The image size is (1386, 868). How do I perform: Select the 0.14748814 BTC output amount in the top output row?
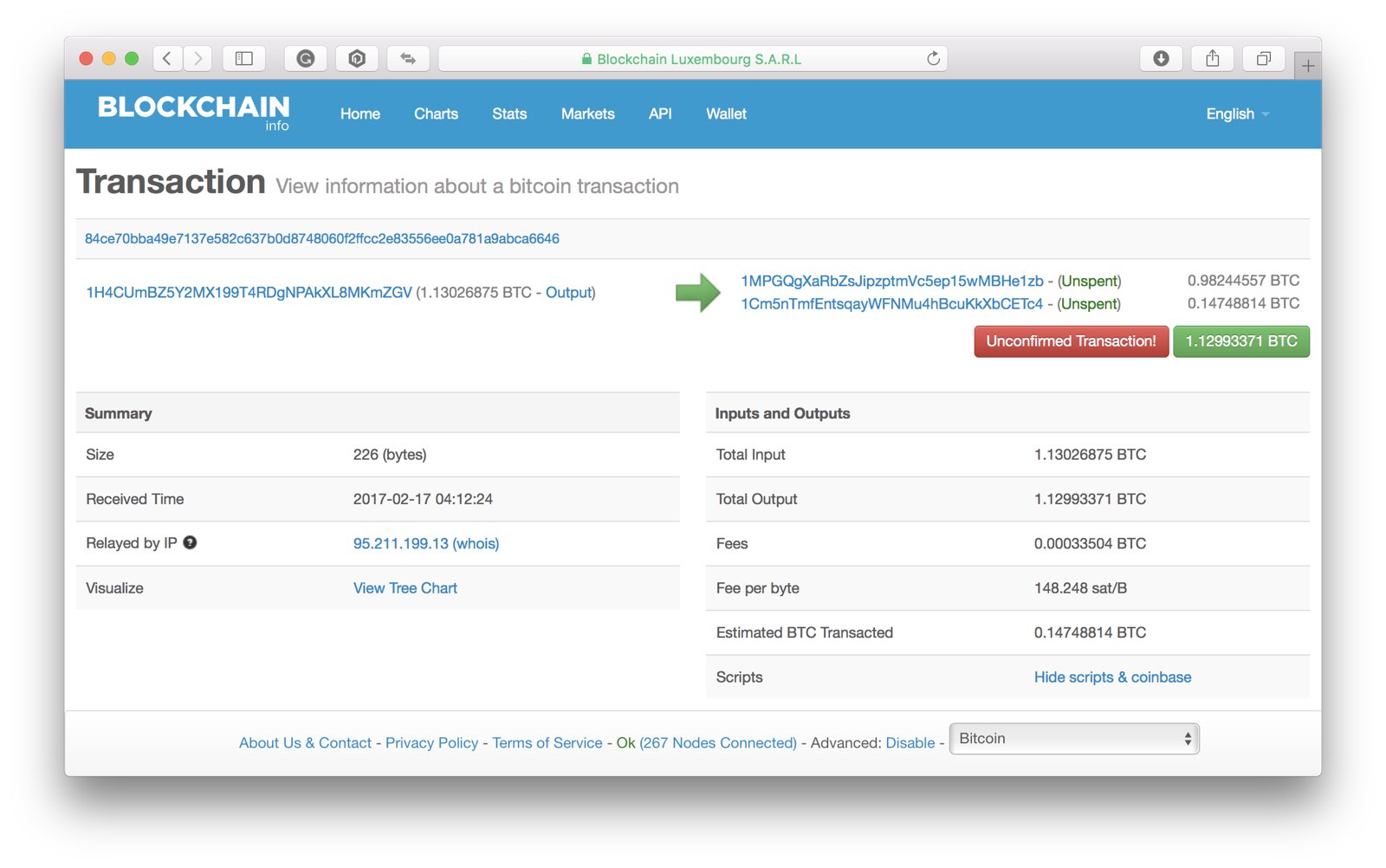click(1243, 303)
